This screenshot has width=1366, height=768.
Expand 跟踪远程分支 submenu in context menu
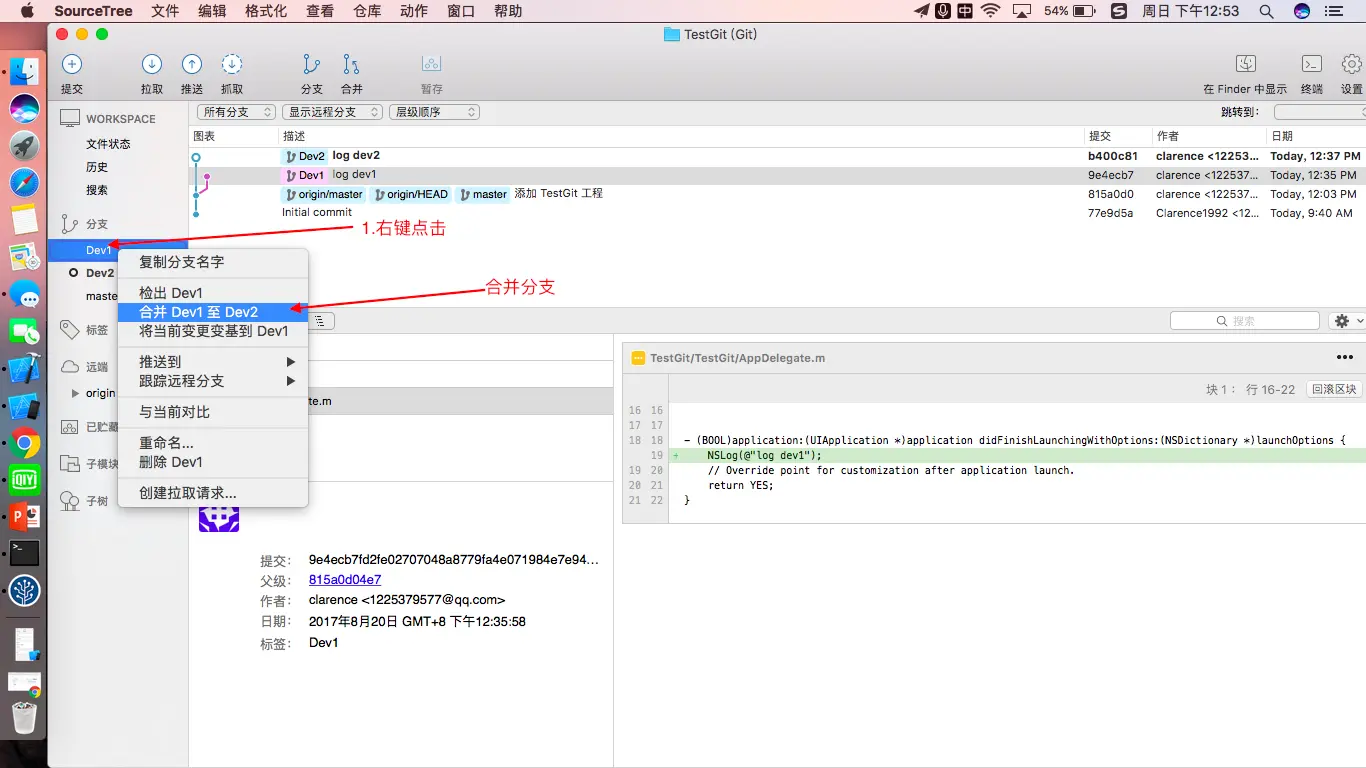pos(213,381)
